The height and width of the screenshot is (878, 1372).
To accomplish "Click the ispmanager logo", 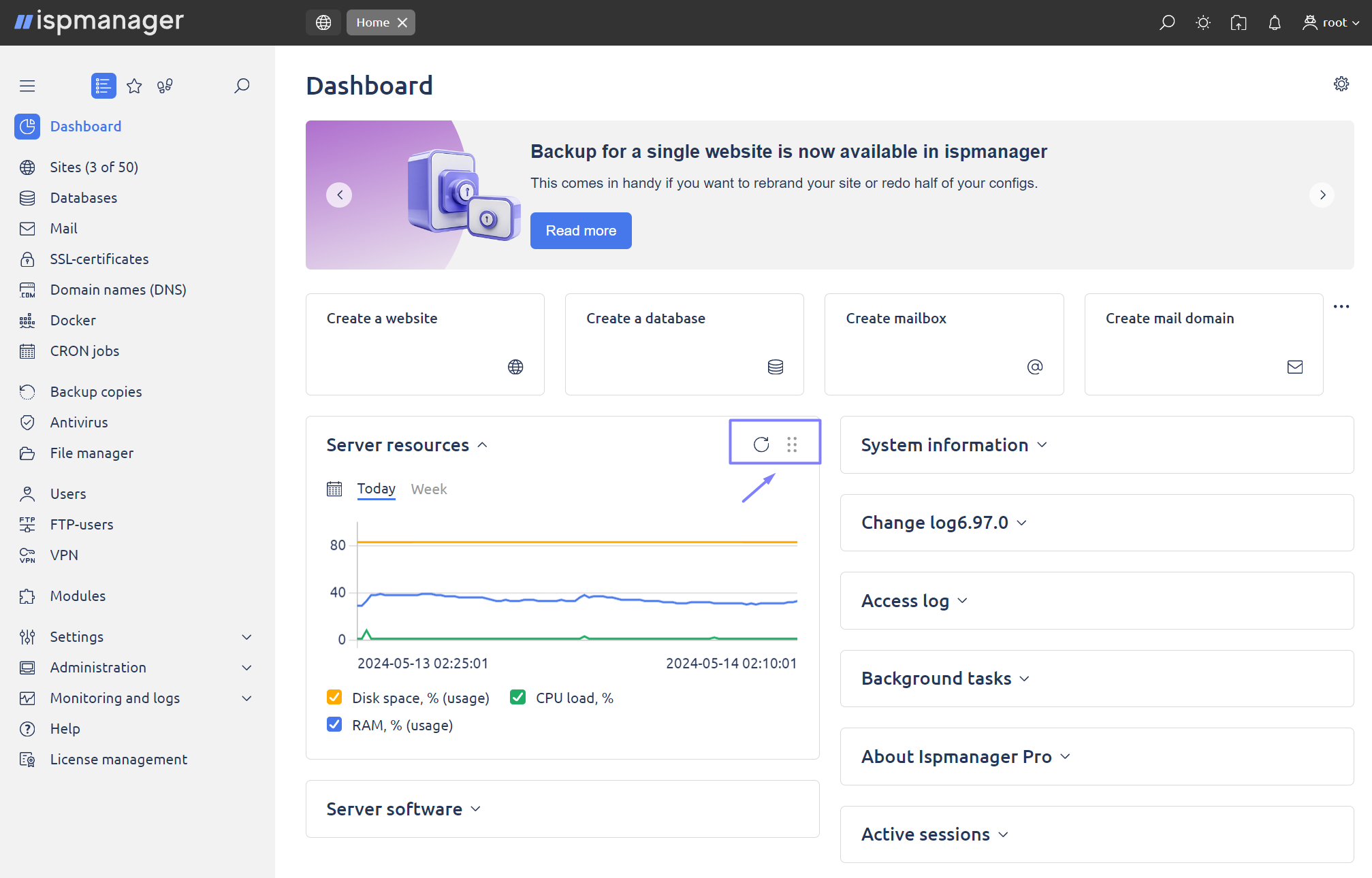I will click(x=99, y=22).
